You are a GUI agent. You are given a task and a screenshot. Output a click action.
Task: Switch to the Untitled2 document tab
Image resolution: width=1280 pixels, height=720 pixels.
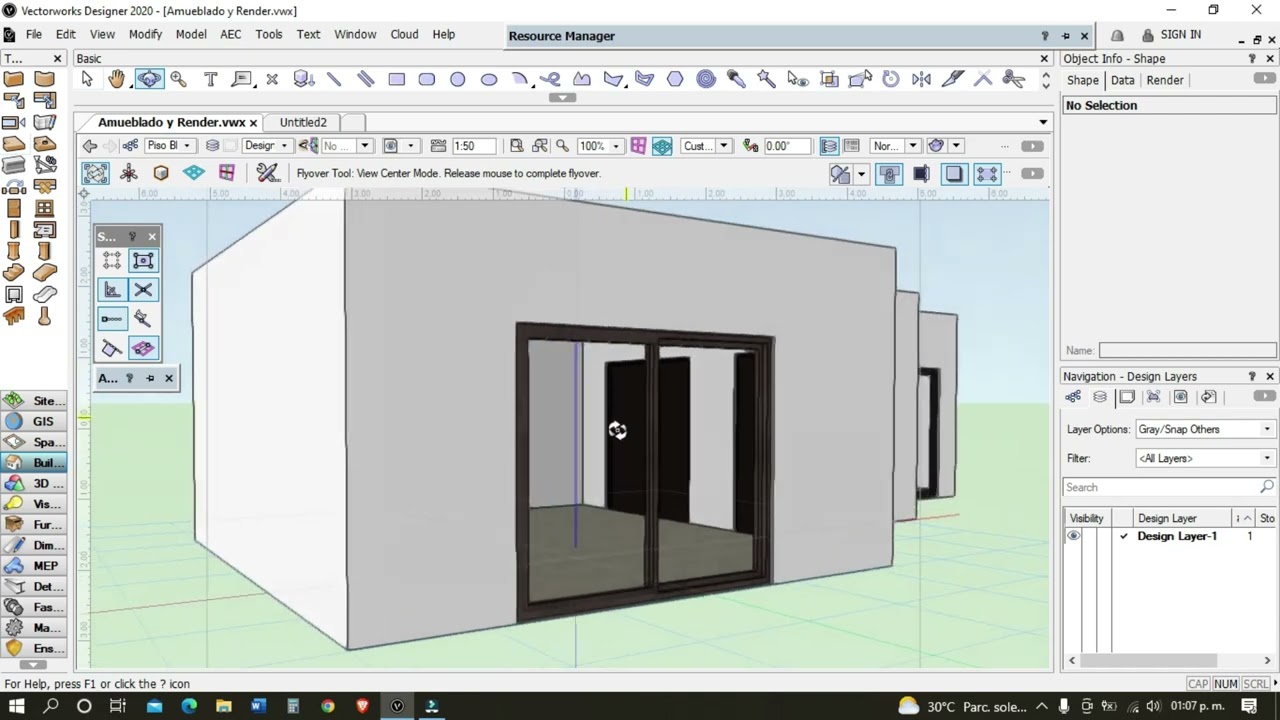[303, 122]
